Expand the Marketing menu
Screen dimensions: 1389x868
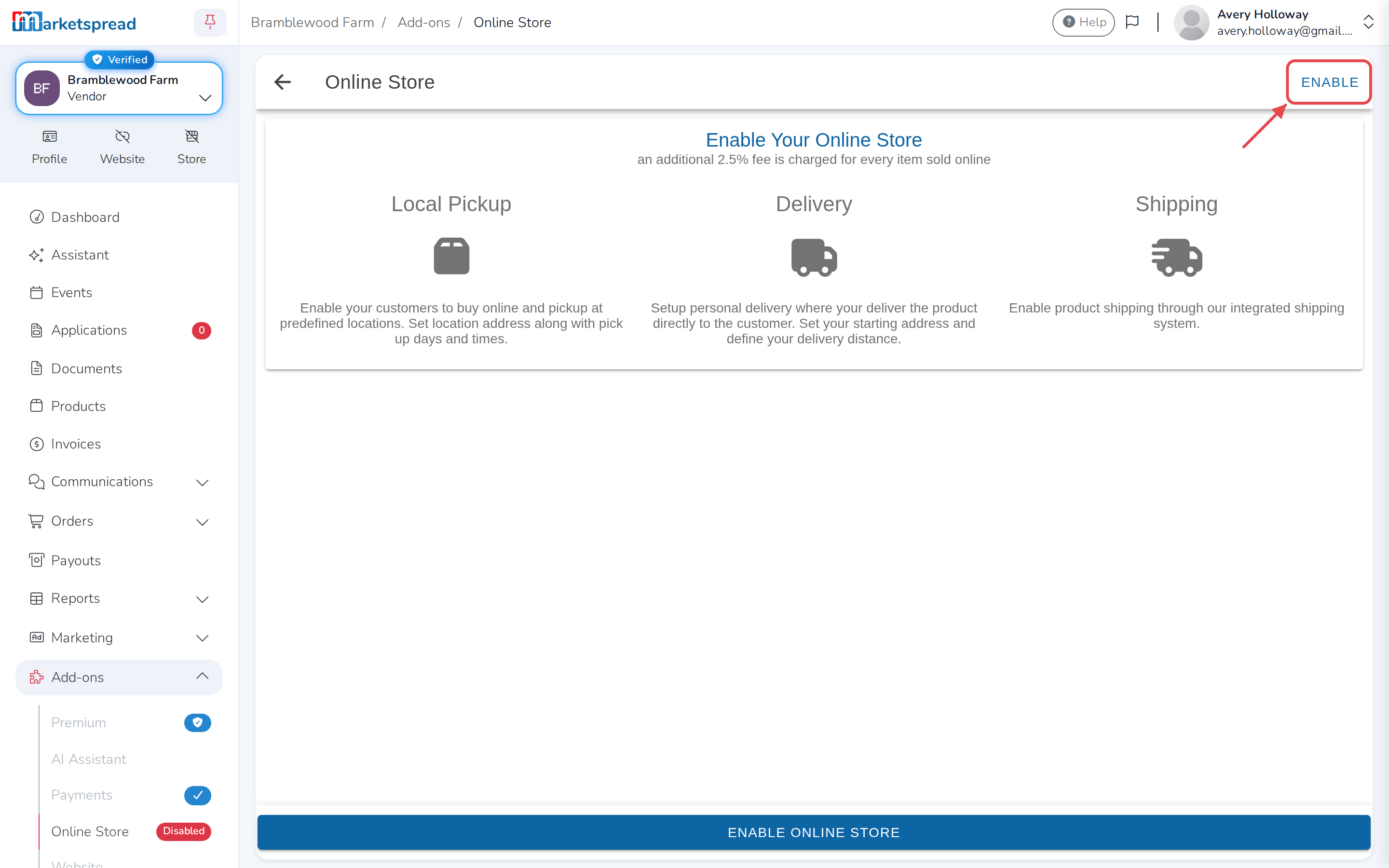coord(202,638)
